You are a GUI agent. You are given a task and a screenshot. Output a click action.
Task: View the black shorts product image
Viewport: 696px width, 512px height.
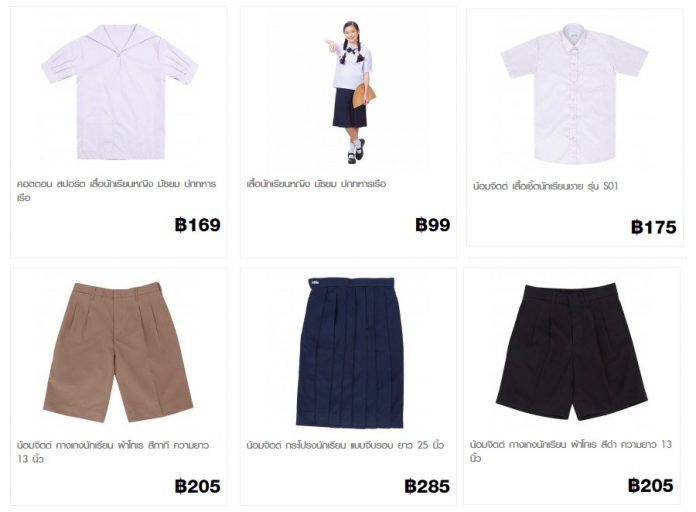572,351
